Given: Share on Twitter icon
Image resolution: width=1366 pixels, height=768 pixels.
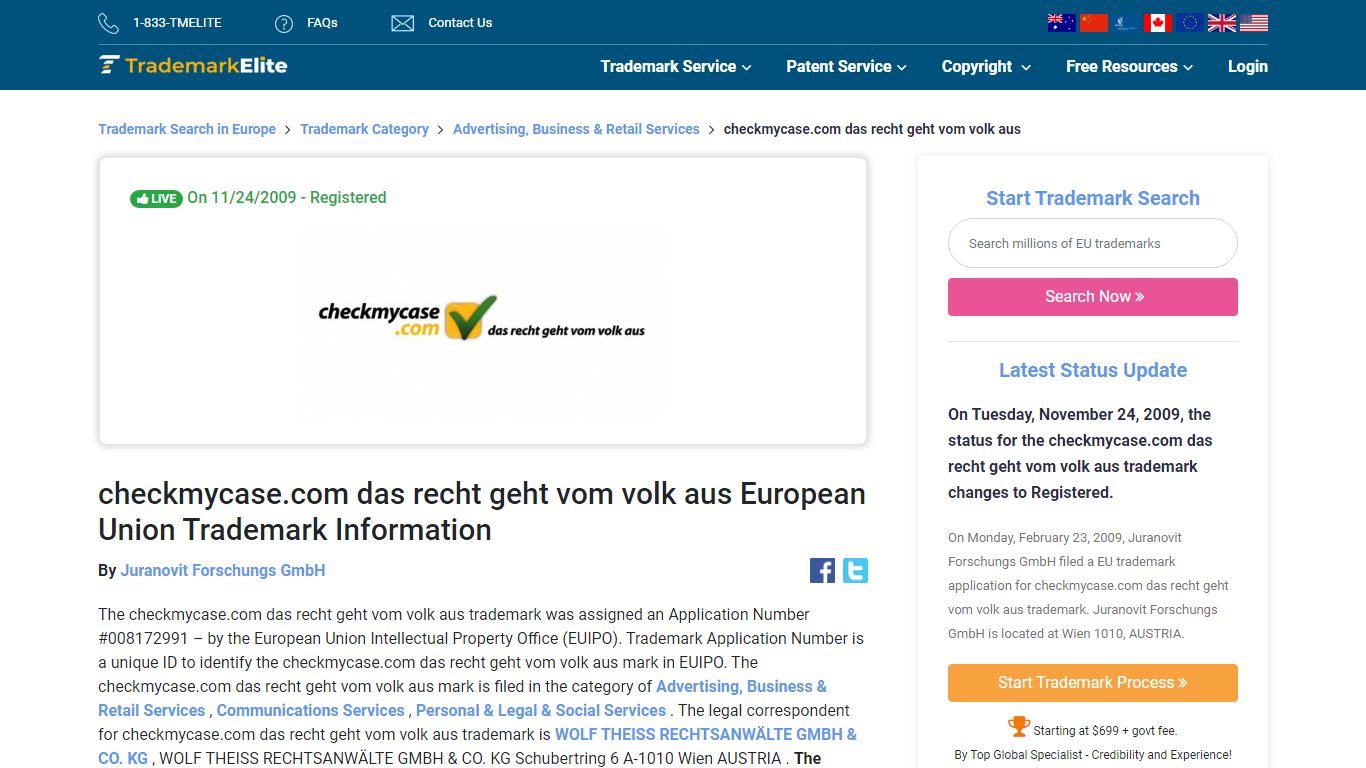Looking at the screenshot, I should 855,571.
